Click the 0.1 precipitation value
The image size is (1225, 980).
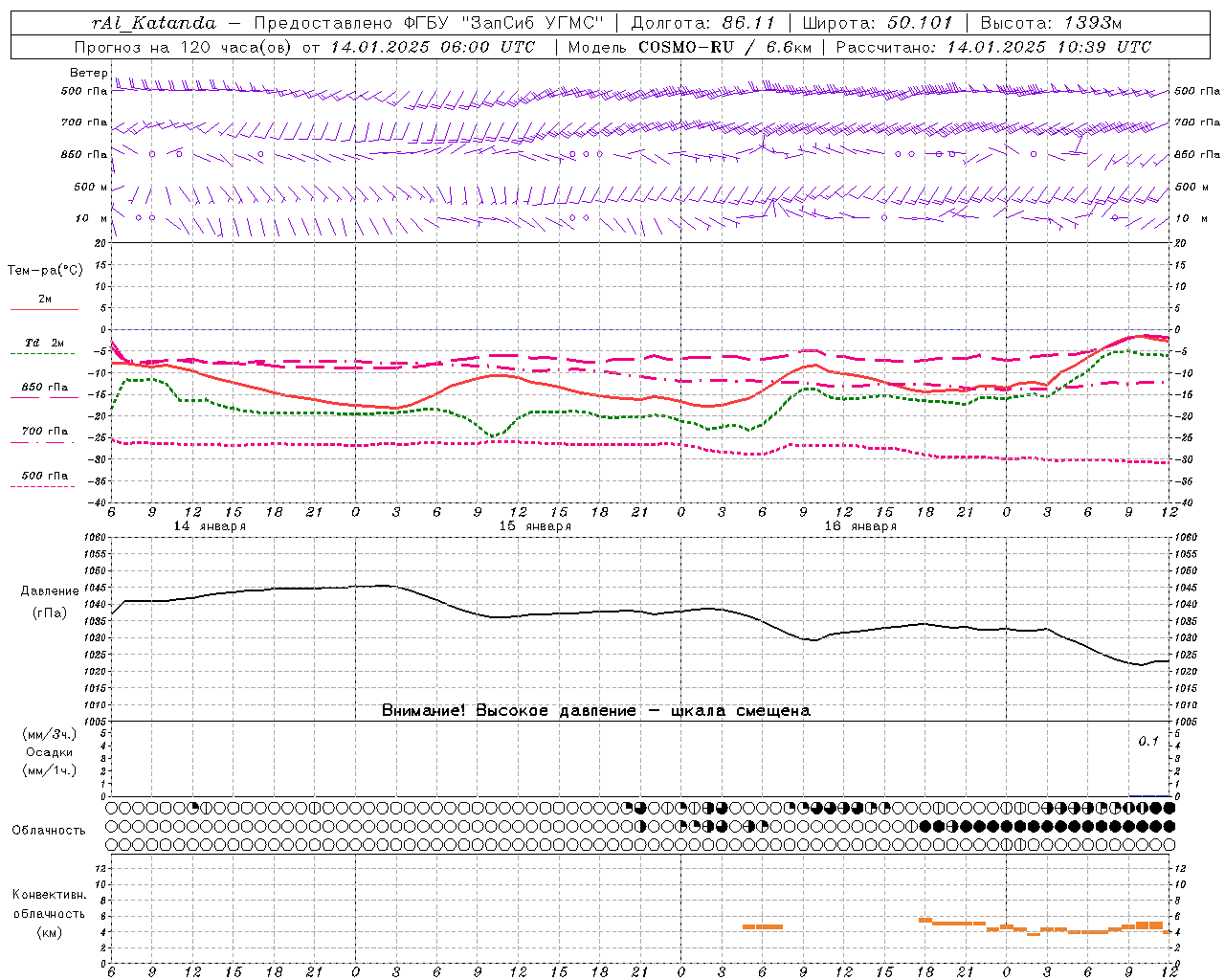1148,741
